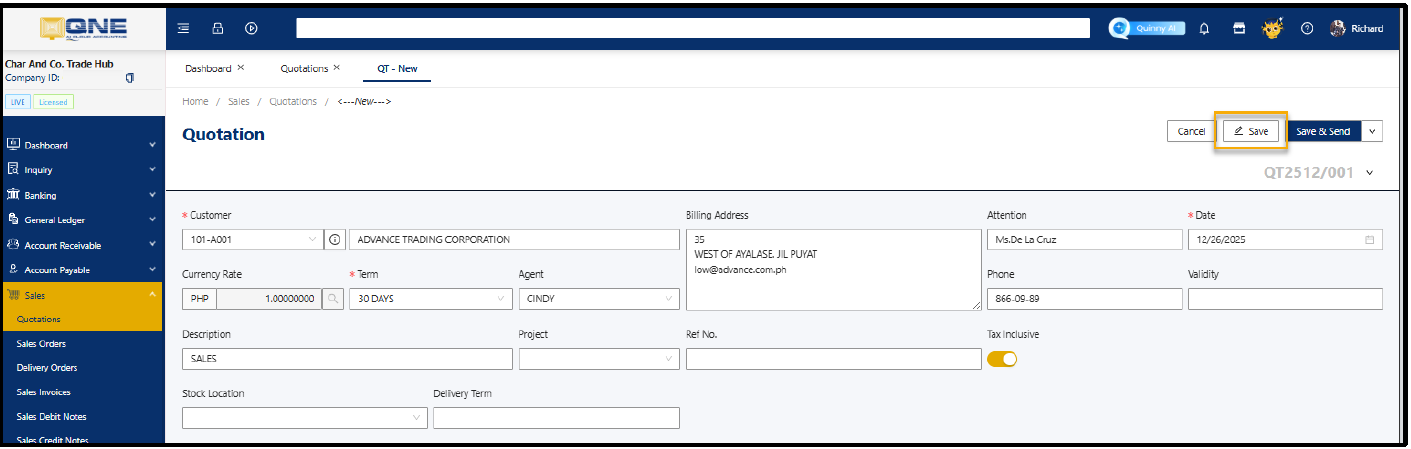Go to Home in the breadcrumb
The width and height of the screenshot is (1411, 449).
coord(195,101)
